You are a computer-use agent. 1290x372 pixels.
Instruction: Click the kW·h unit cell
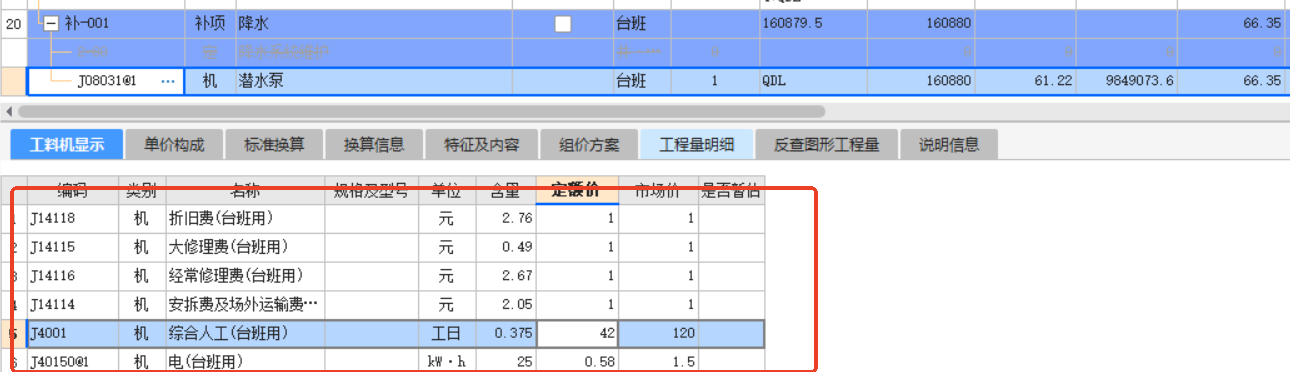click(447, 361)
